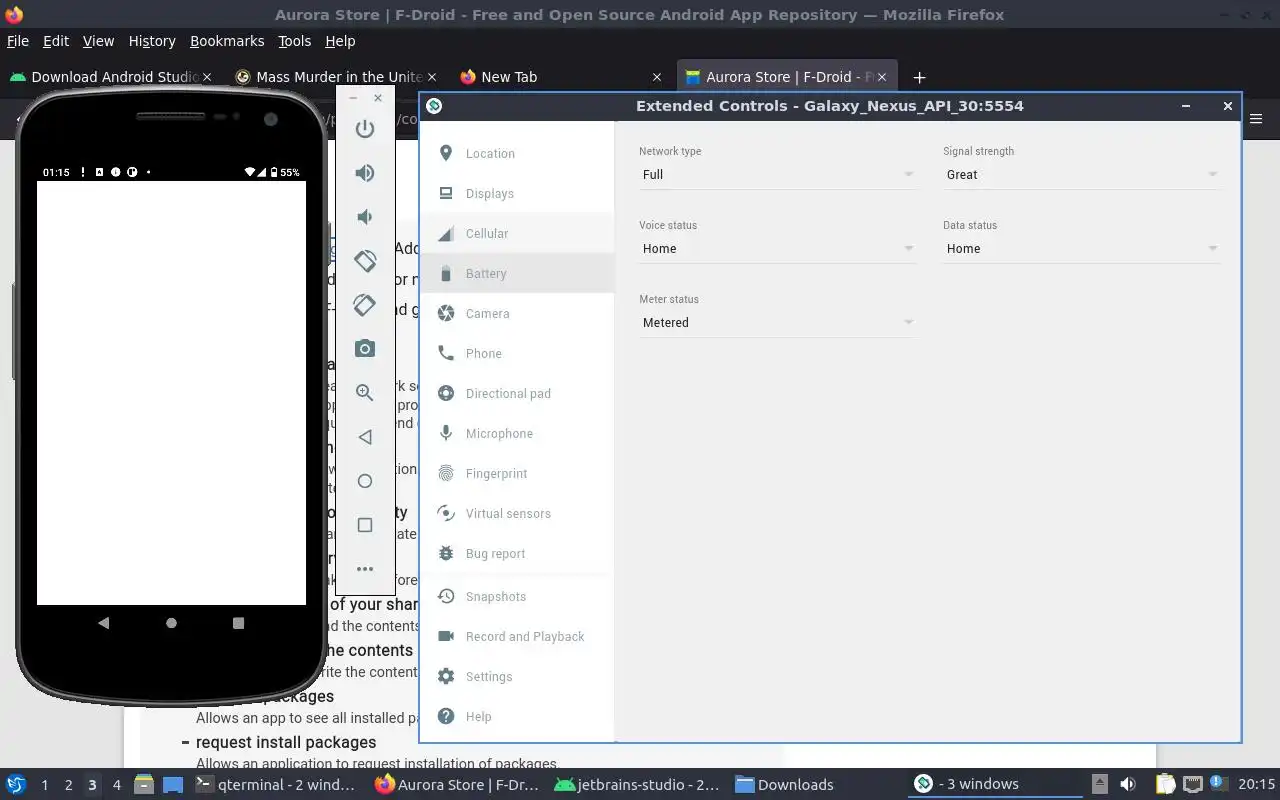Viewport: 1280px width, 800px height.
Task: Open Phone section in Extended Controls
Action: (517, 353)
